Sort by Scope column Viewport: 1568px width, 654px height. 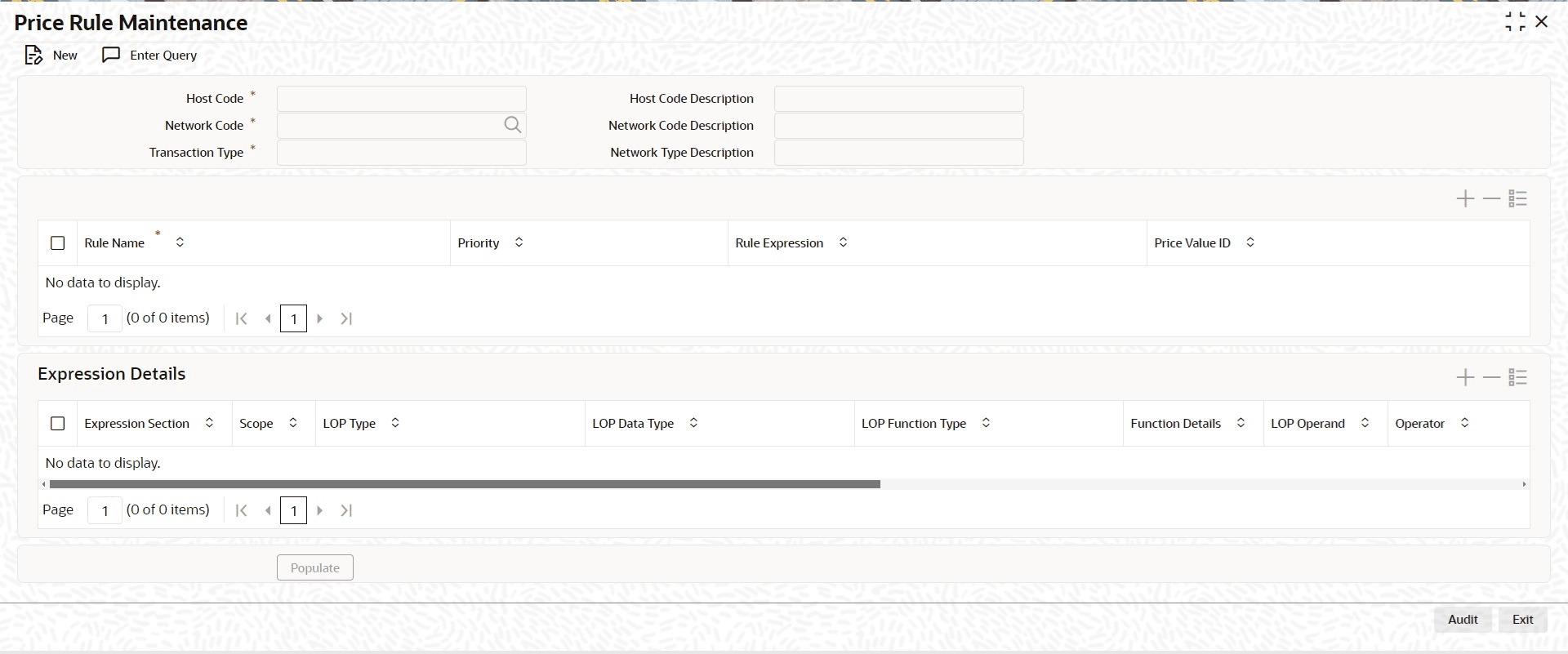(293, 423)
